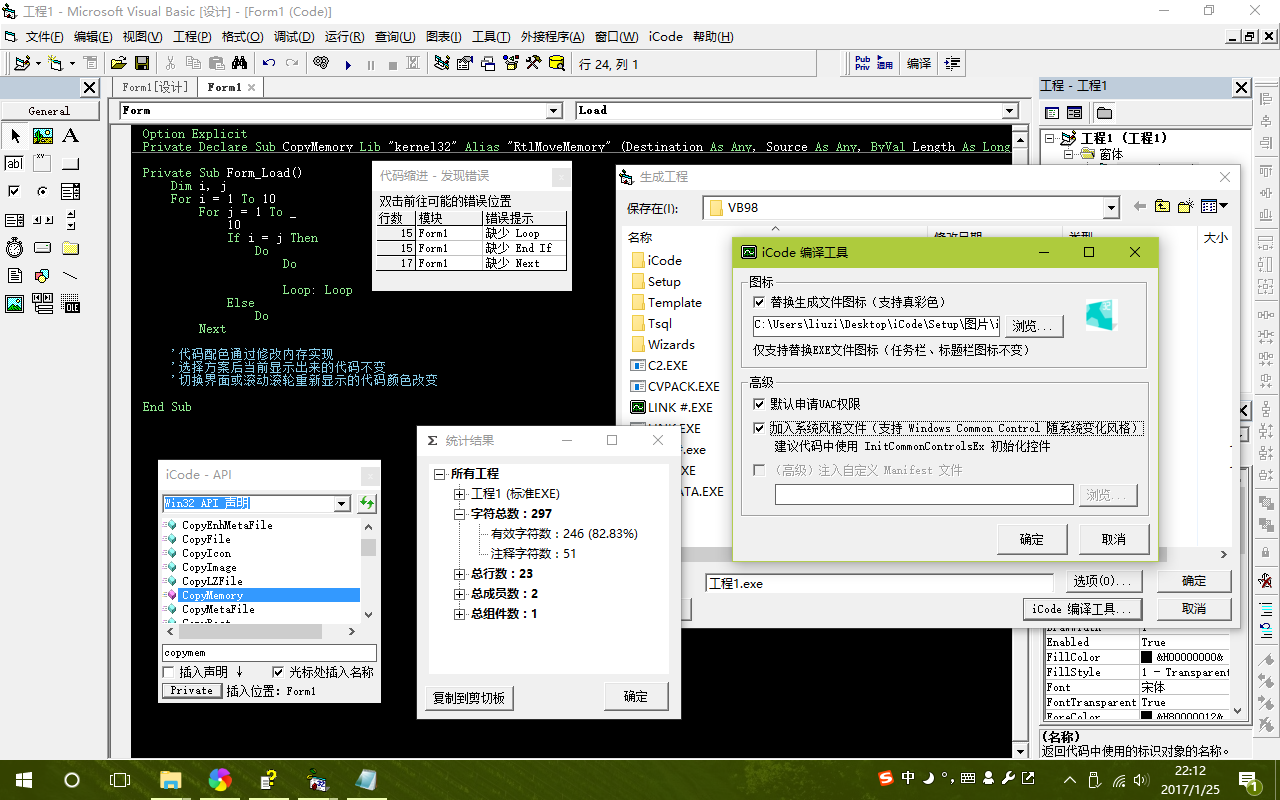Image resolution: width=1280 pixels, height=800 pixels.
Task: Toggle the default UAC permission request checkbox
Action: [759, 404]
